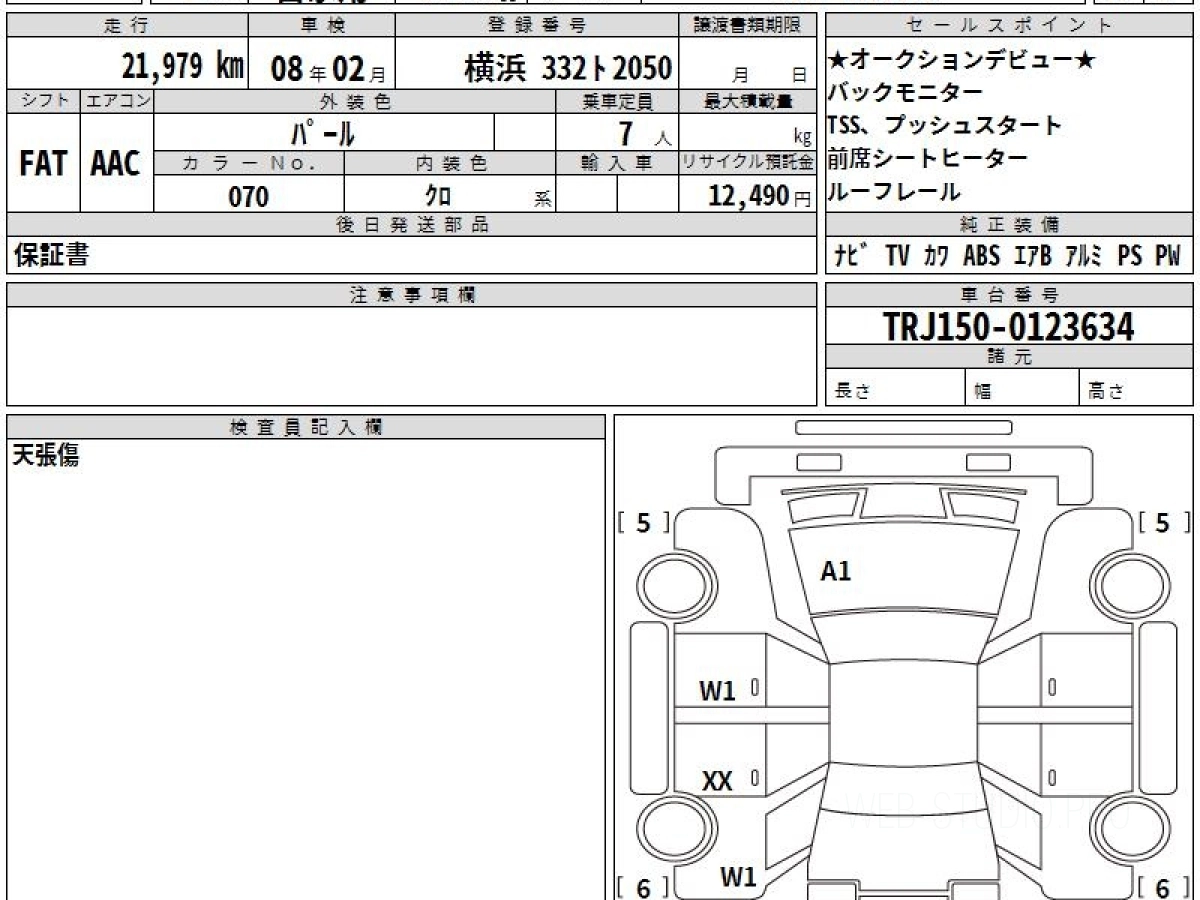
Task: Select the カワ equipment item
Action: click(x=937, y=257)
